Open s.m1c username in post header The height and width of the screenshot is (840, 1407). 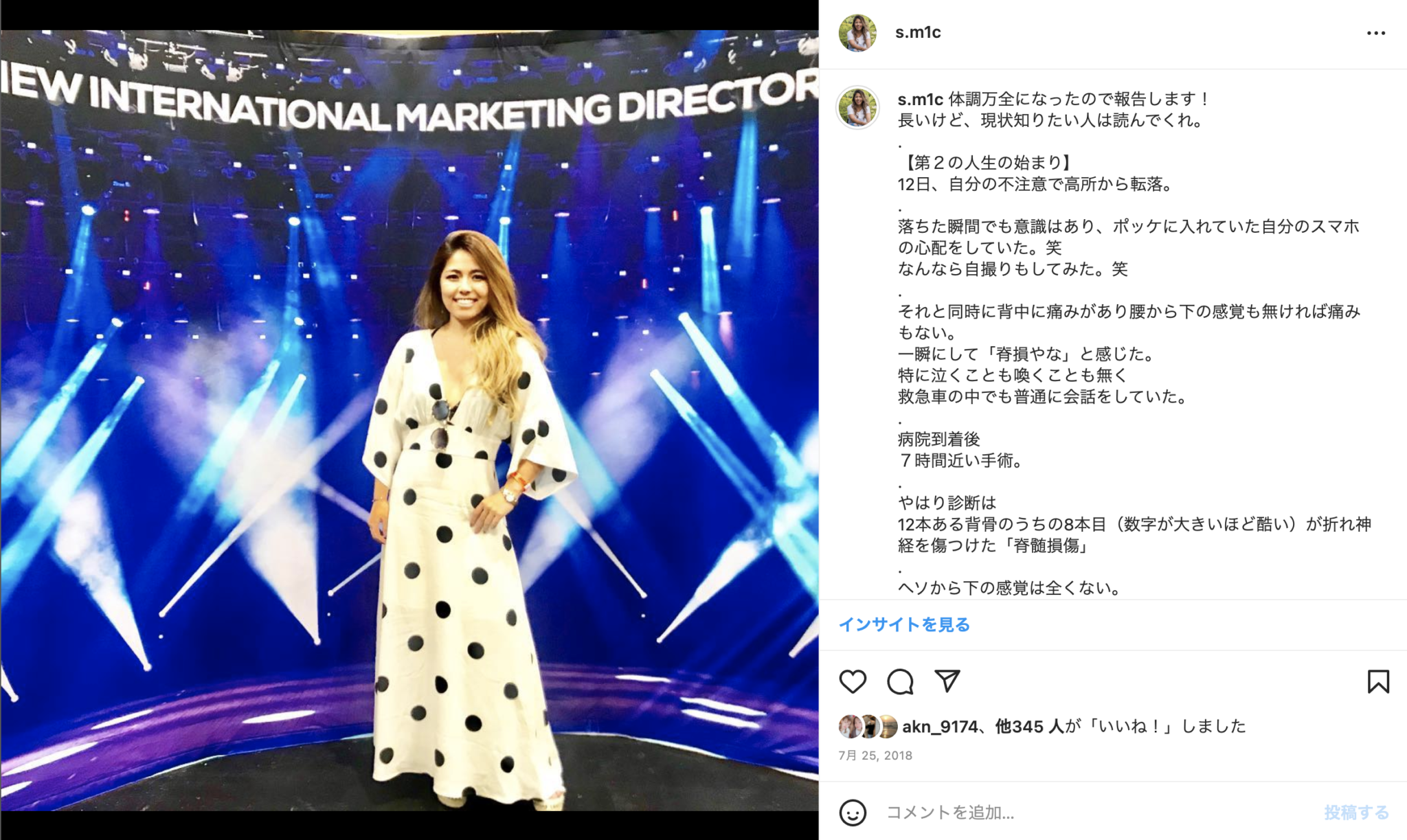point(918,32)
